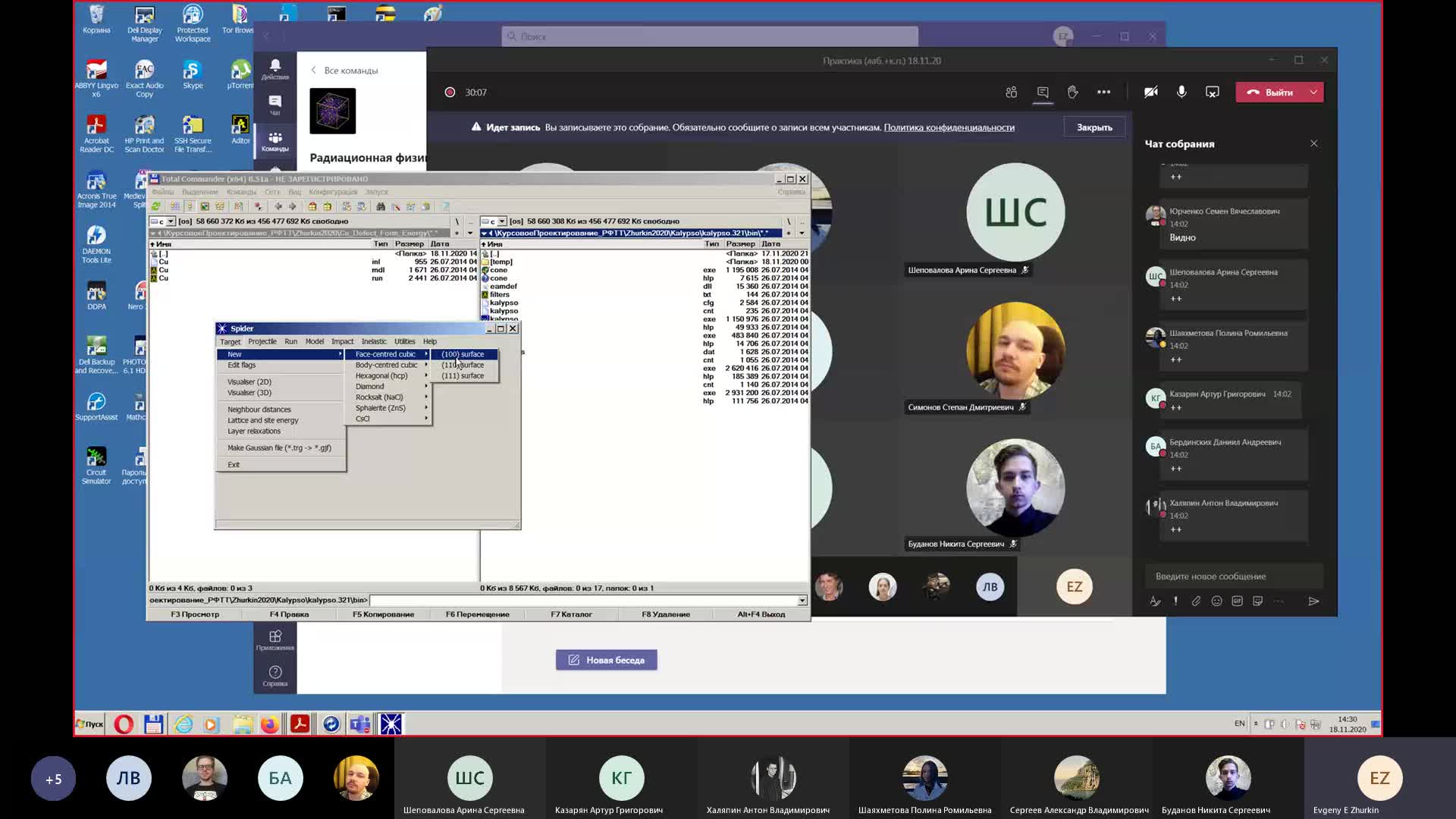Click the Пуск start button
The height and width of the screenshot is (819, 1456).
click(x=90, y=724)
